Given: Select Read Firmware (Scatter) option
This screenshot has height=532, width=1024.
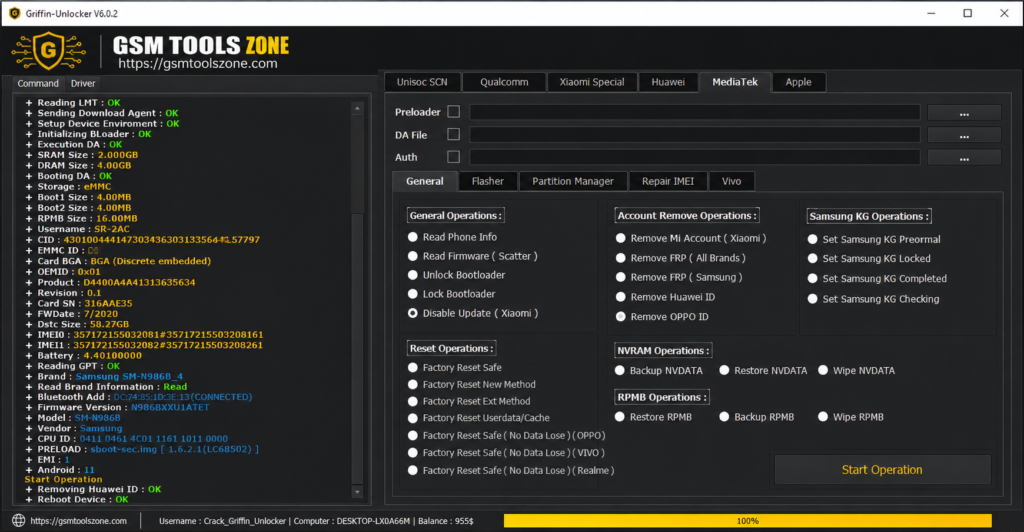Looking at the screenshot, I should [413, 256].
